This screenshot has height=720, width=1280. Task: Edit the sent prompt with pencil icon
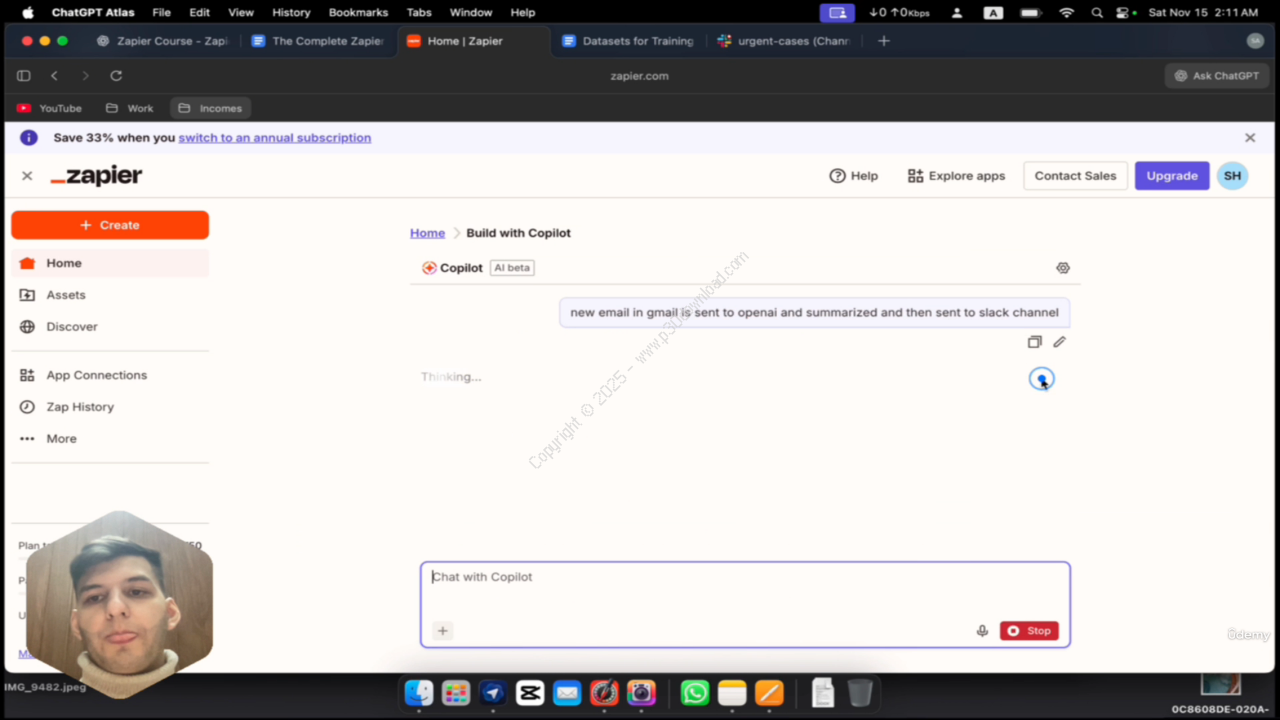[x=1059, y=342]
